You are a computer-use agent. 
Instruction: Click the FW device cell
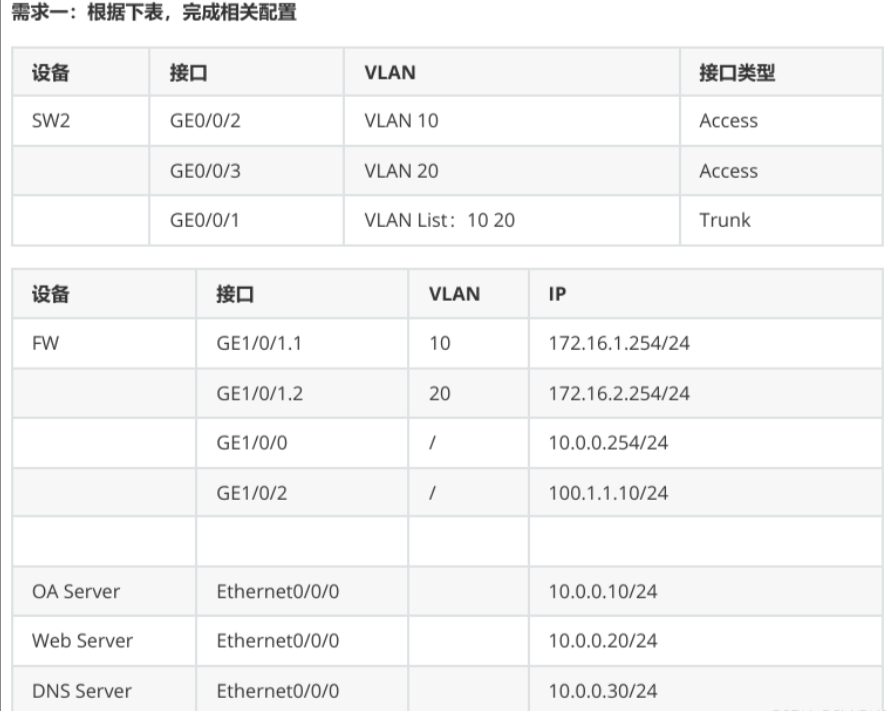pos(104,343)
